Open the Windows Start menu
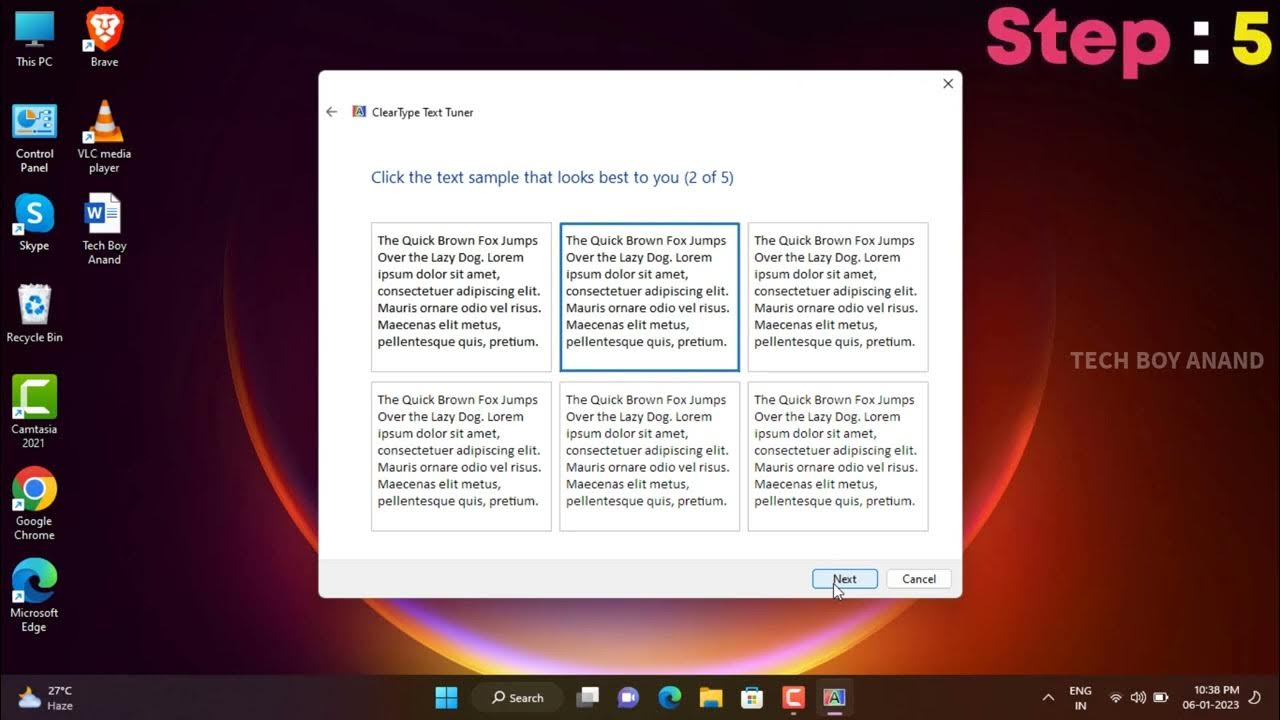Screen dimensions: 1280x720 [x=446, y=697]
